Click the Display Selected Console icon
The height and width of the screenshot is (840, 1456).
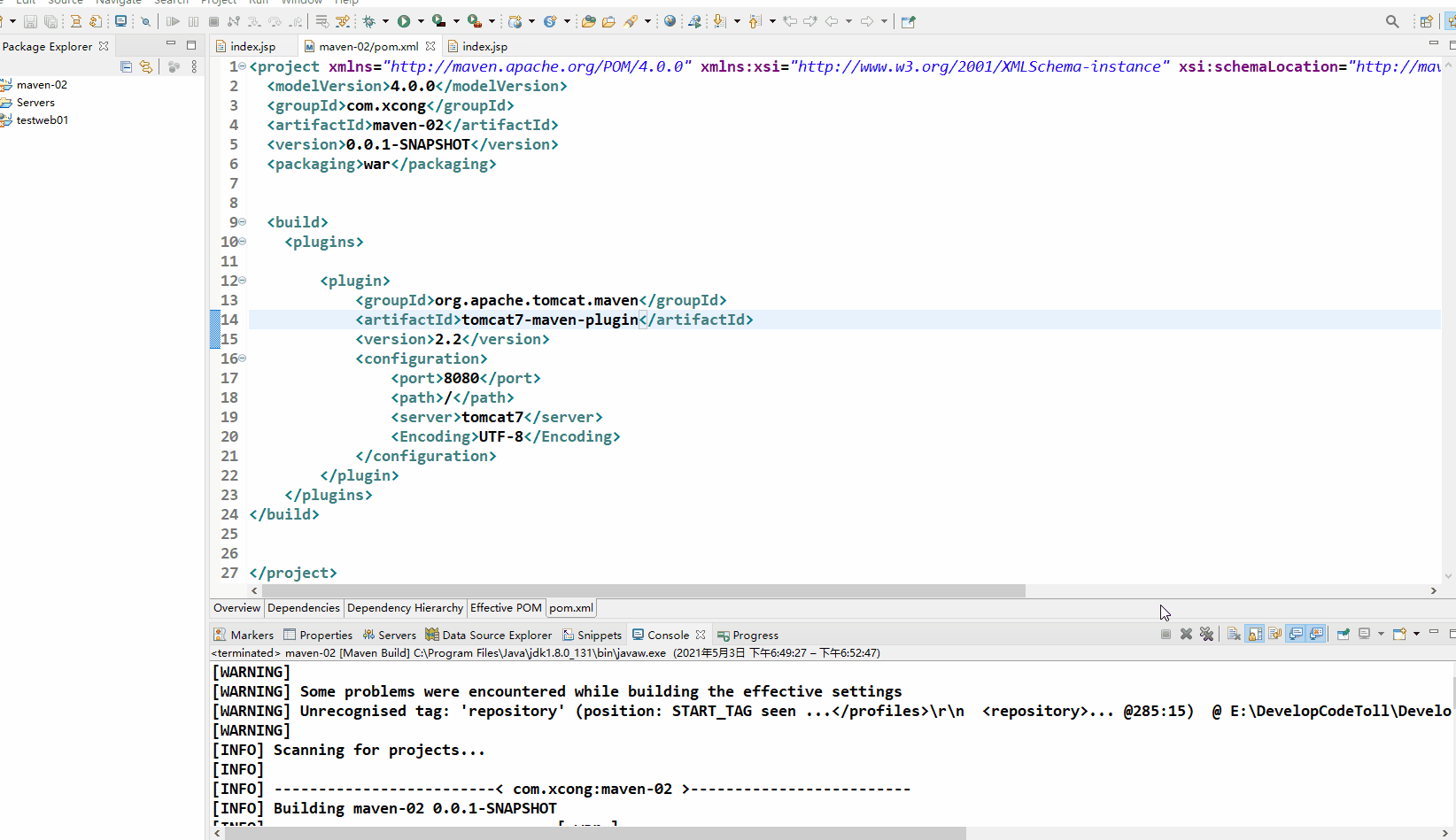pos(1365,634)
